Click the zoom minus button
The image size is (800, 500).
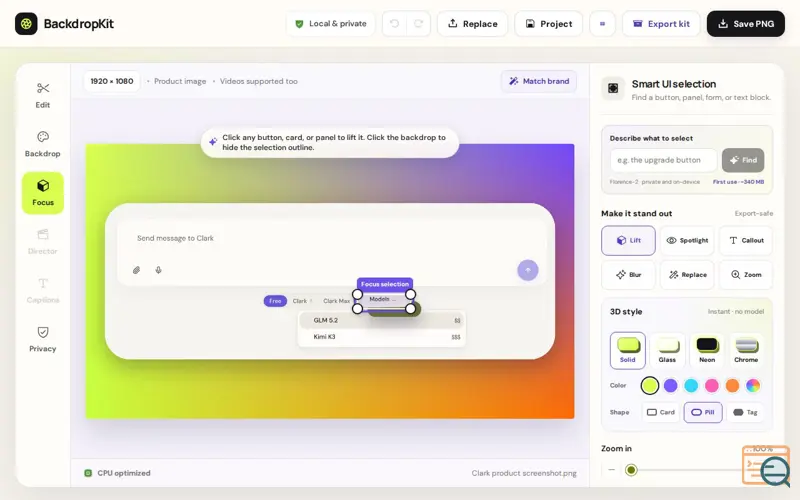pos(612,469)
